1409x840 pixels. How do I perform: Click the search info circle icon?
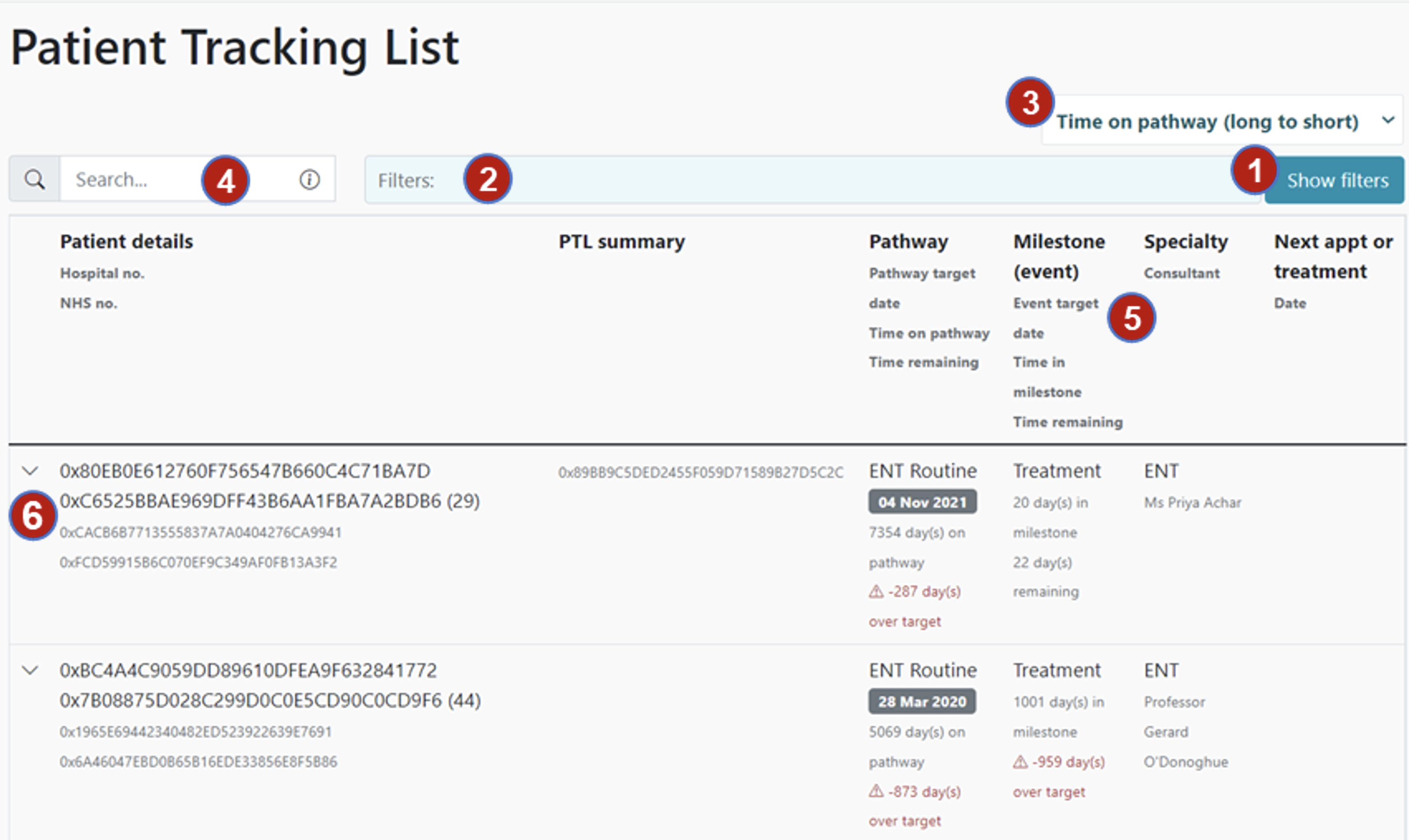(x=309, y=179)
